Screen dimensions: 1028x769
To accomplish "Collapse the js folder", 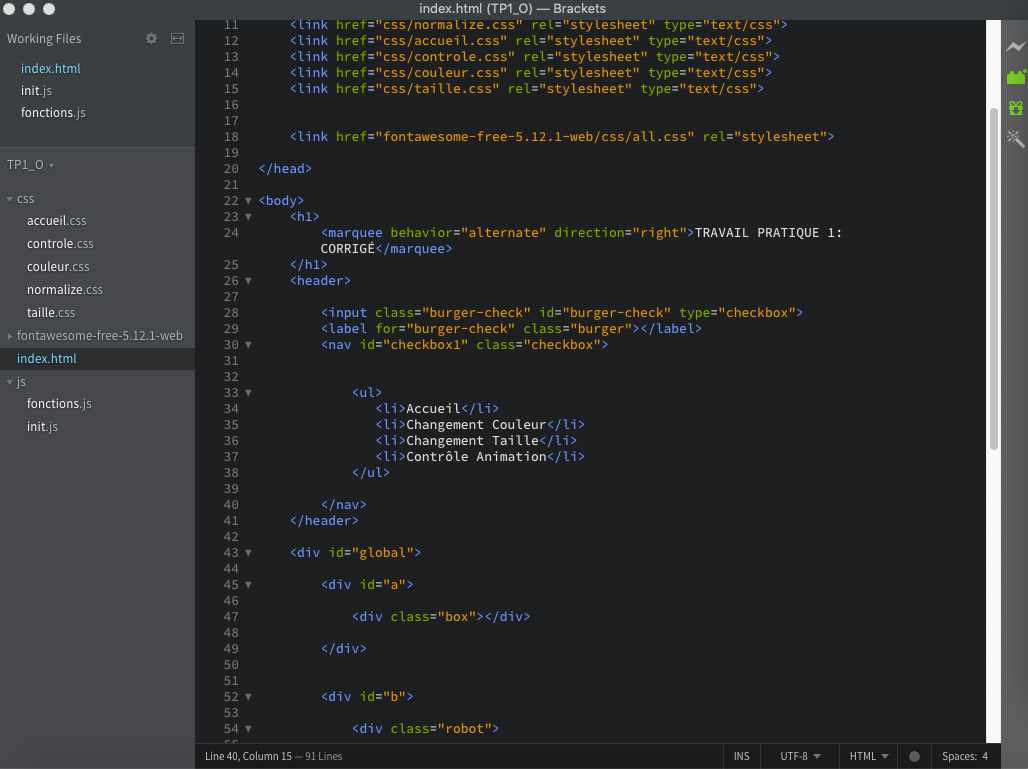I will tap(9, 382).
